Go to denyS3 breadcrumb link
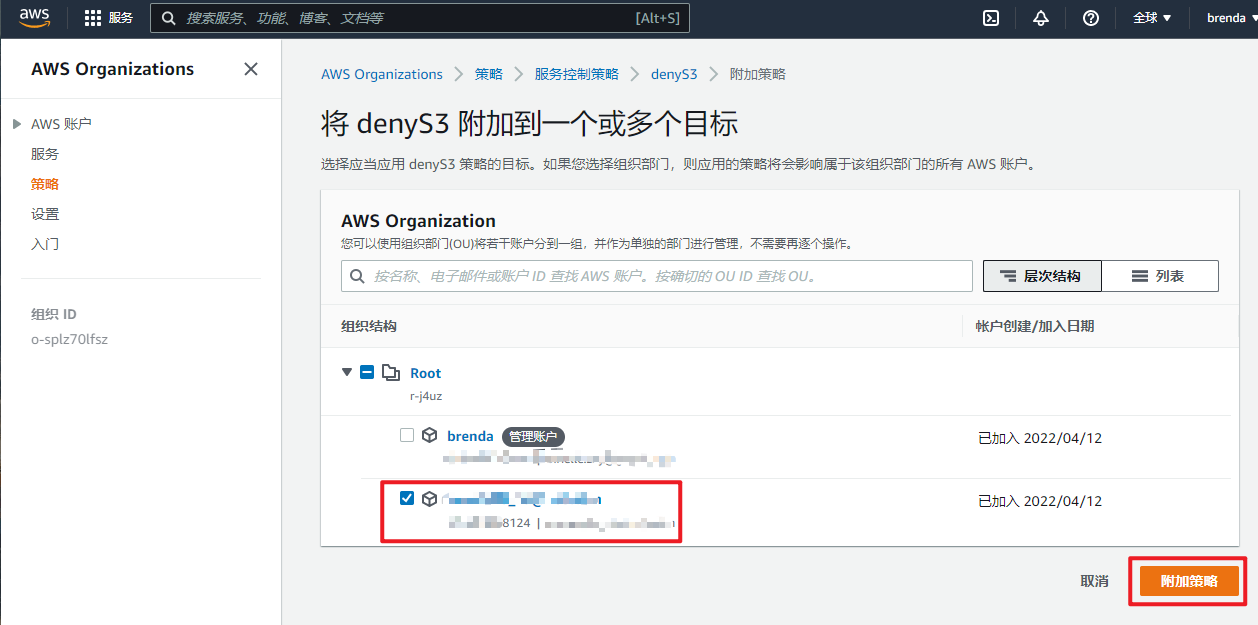This screenshot has width=1258, height=625. [x=674, y=74]
